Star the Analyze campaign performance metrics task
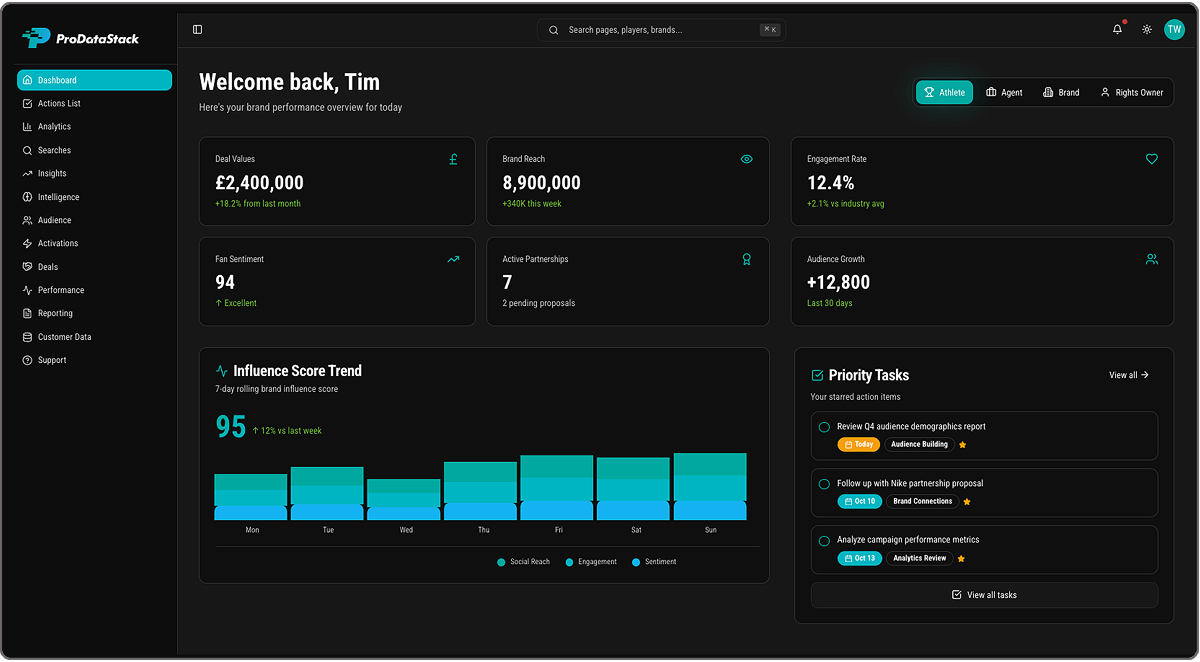Viewport: 1200px width, 662px height. [961, 559]
